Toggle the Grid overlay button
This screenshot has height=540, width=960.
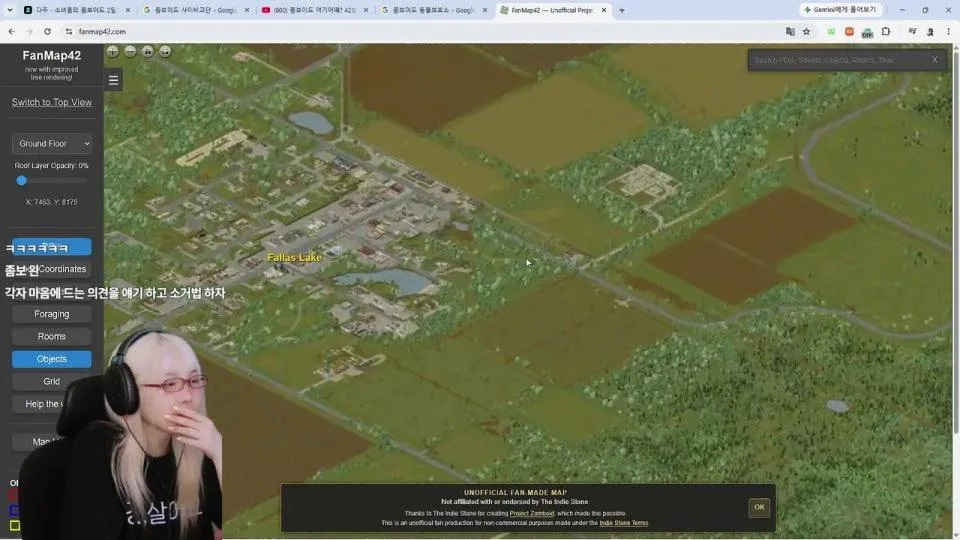point(51,381)
